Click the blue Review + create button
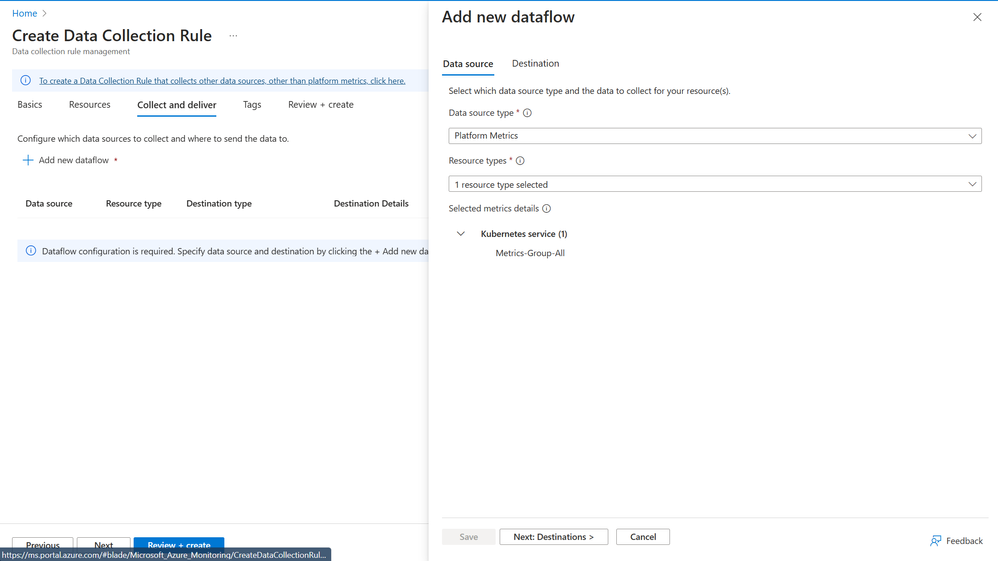This screenshot has height=561, width=998. [179, 544]
